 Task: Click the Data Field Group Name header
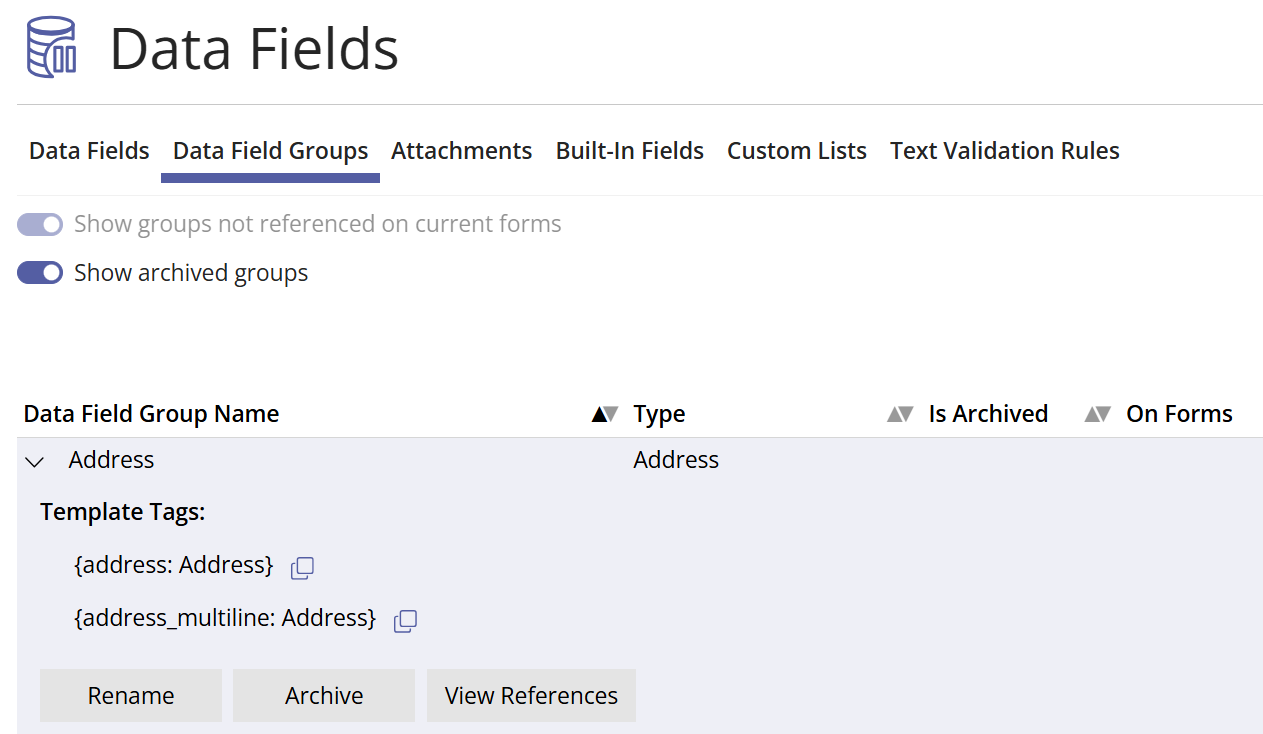pyautogui.click(x=151, y=414)
